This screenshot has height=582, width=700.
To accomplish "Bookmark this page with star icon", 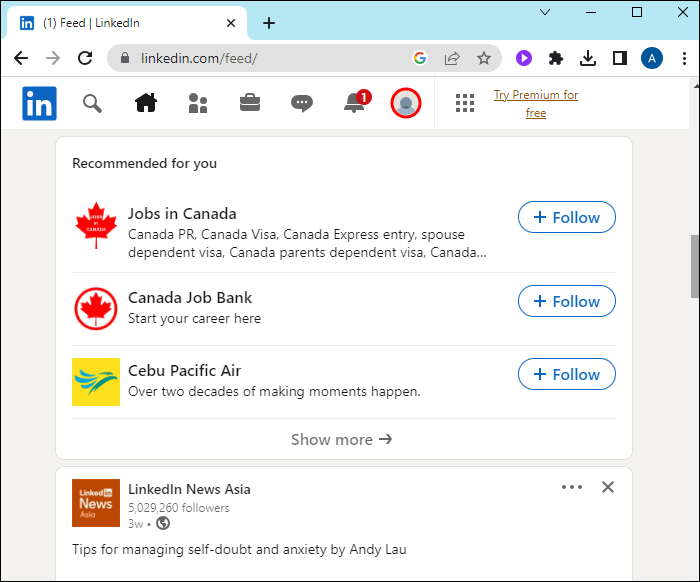I will [x=484, y=58].
